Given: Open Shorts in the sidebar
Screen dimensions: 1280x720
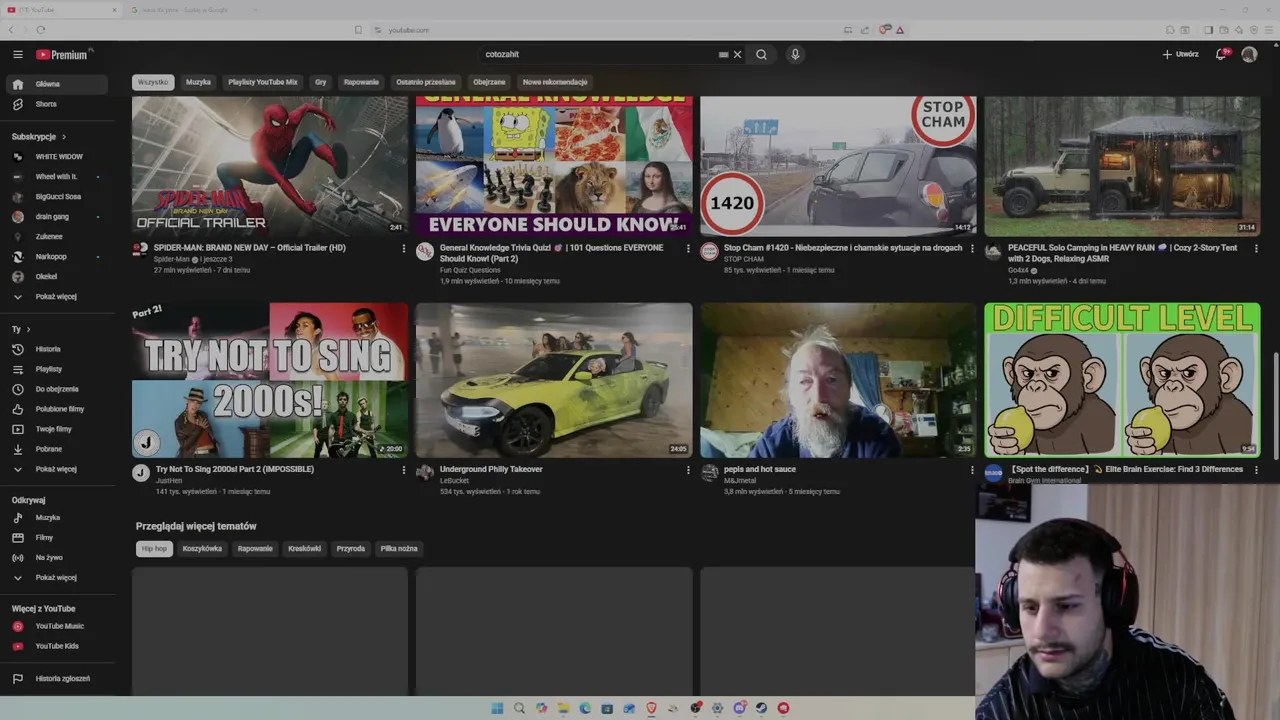Looking at the screenshot, I should (56, 104).
